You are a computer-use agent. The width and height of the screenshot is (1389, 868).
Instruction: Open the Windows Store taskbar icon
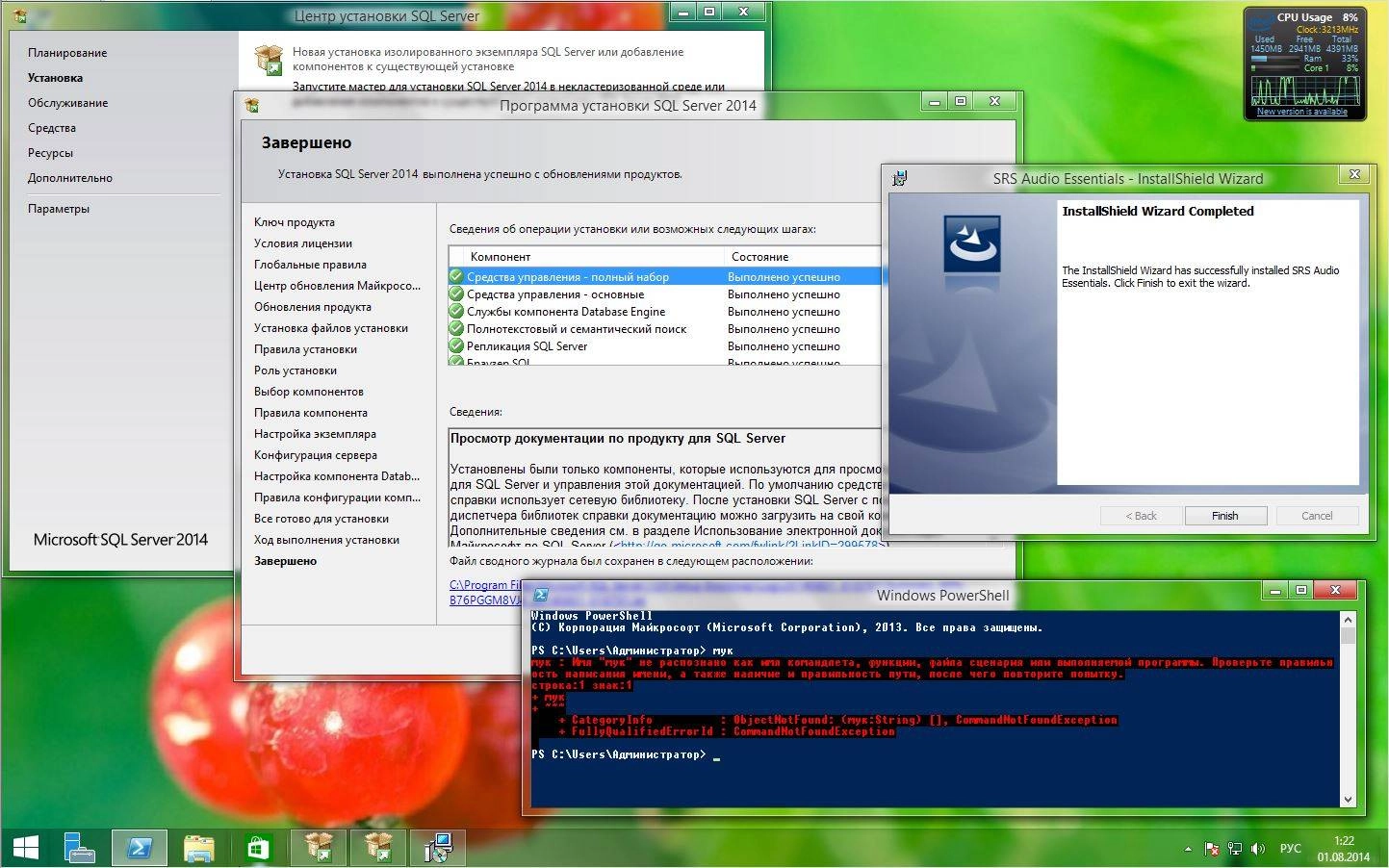[x=258, y=848]
